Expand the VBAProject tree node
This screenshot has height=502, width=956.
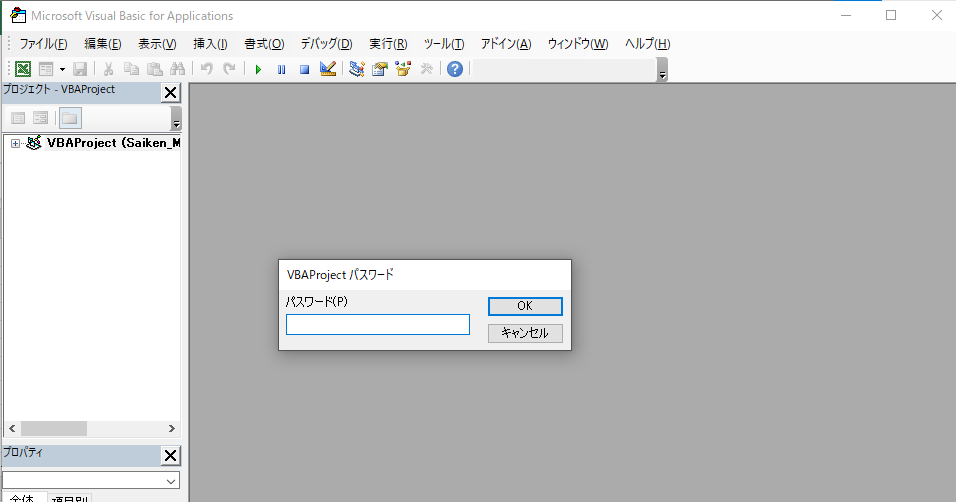[15, 143]
